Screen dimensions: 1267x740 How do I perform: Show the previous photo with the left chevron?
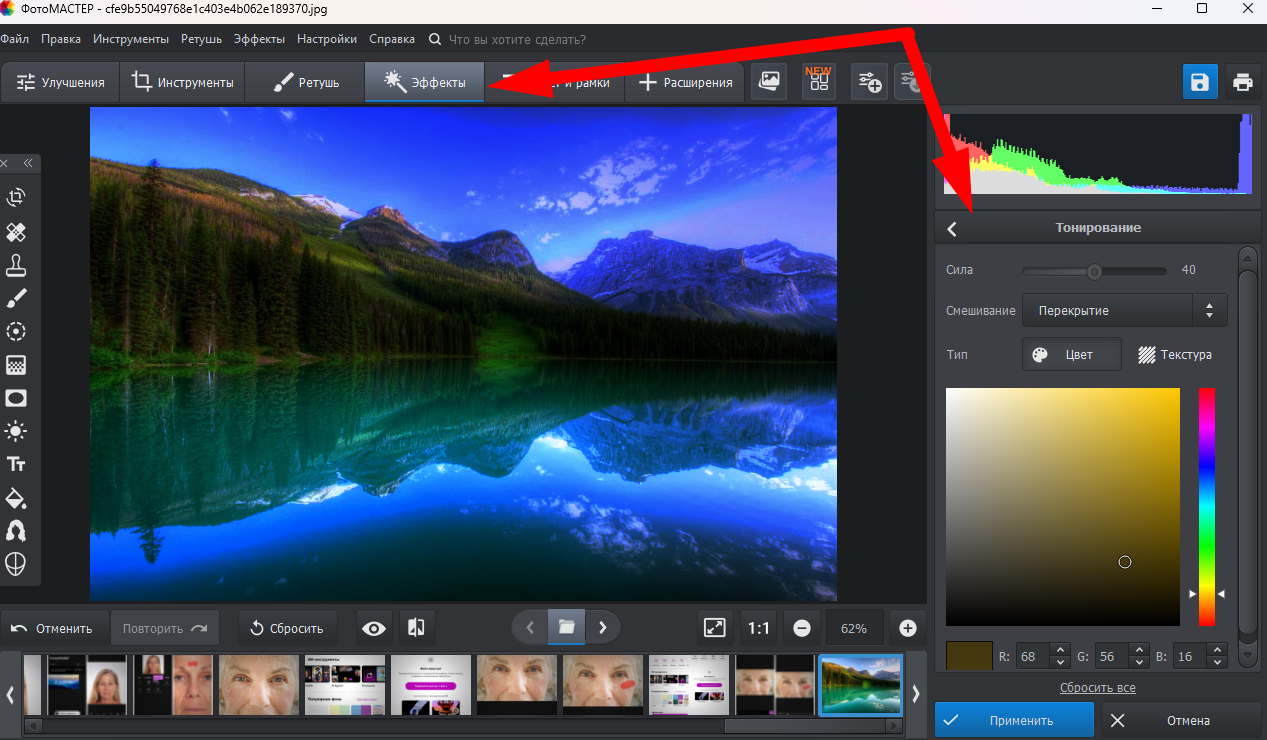(x=530, y=628)
